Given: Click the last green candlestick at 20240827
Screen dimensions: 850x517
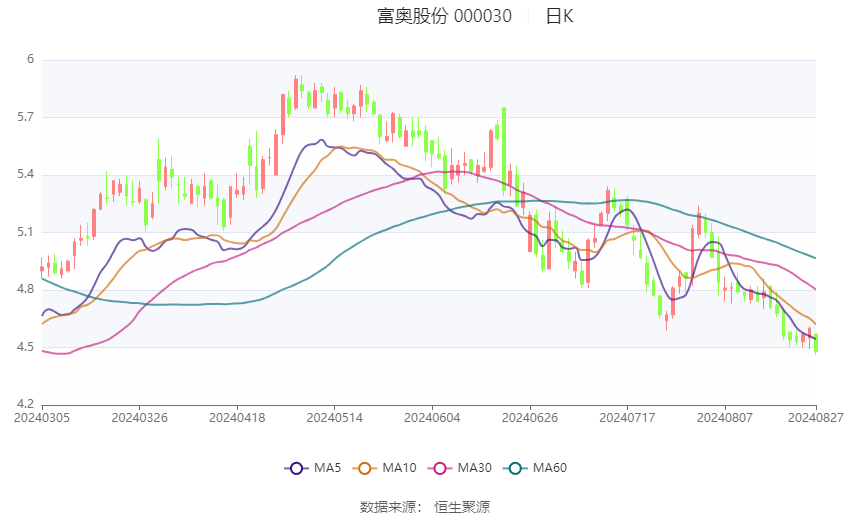Looking at the screenshot, I should click(816, 344).
